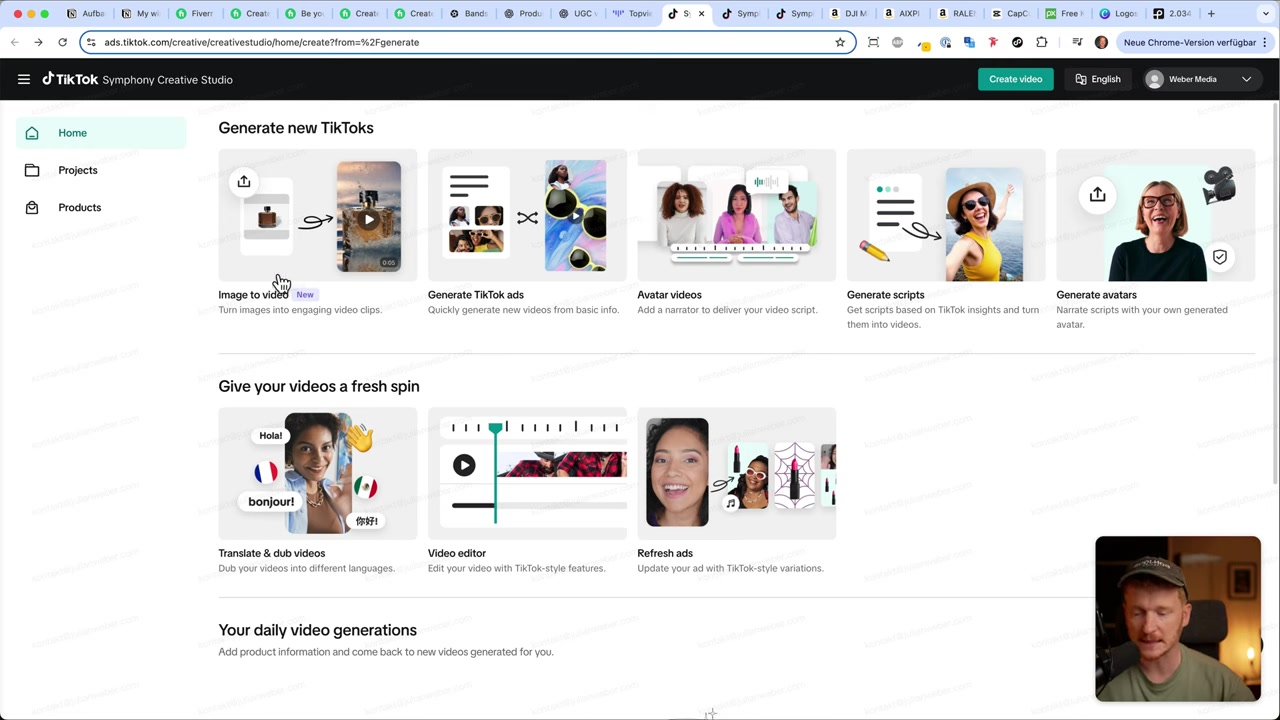Click the Image to video thumbnail
The height and width of the screenshot is (720, 1280).
(x=318, y=215)
